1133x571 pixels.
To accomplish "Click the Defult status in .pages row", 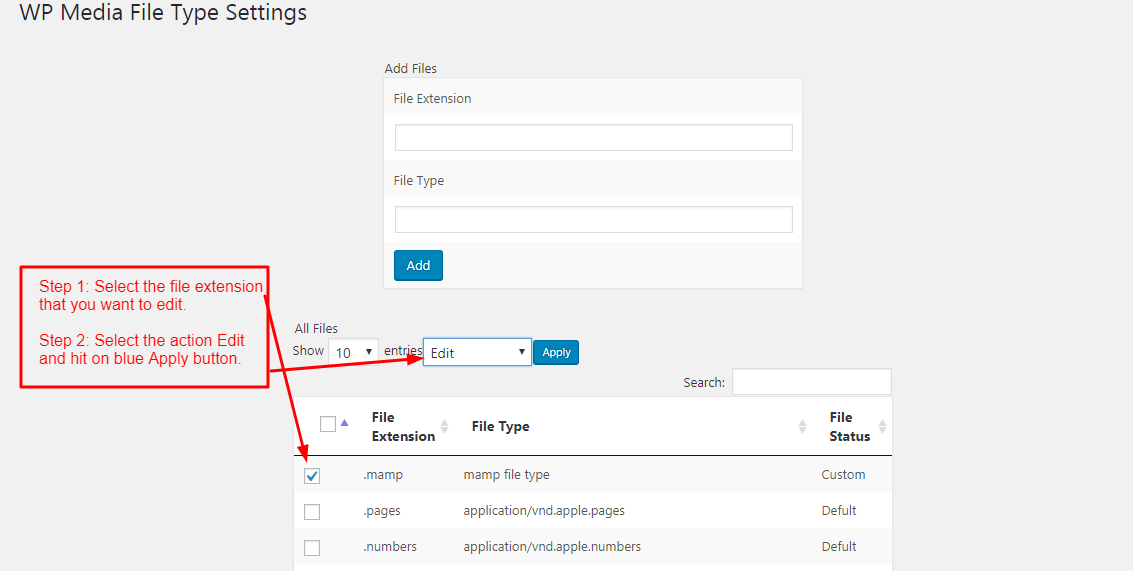I will click(839, 510).
